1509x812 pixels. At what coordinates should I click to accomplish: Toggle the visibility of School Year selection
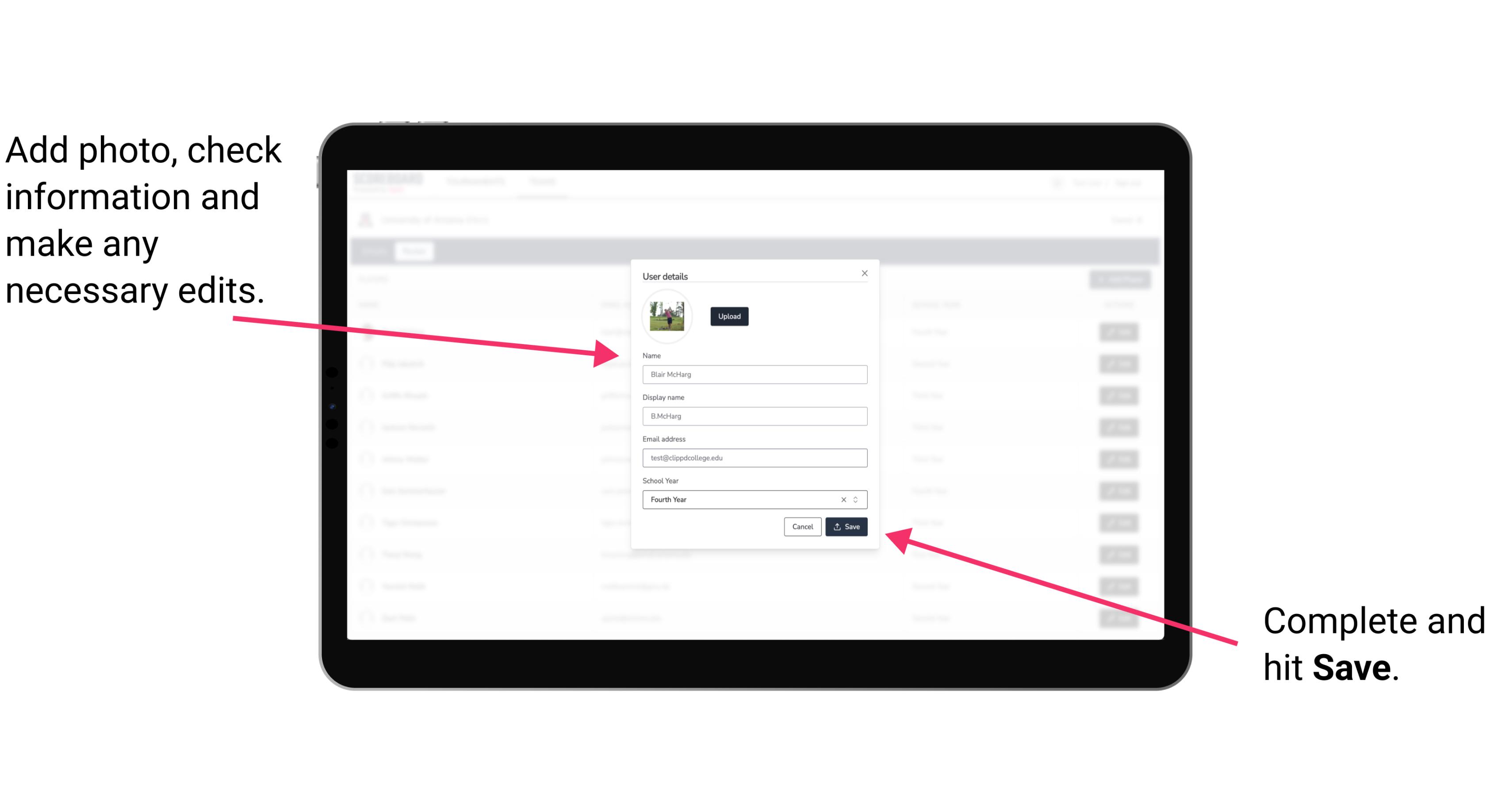pos(857,499)
